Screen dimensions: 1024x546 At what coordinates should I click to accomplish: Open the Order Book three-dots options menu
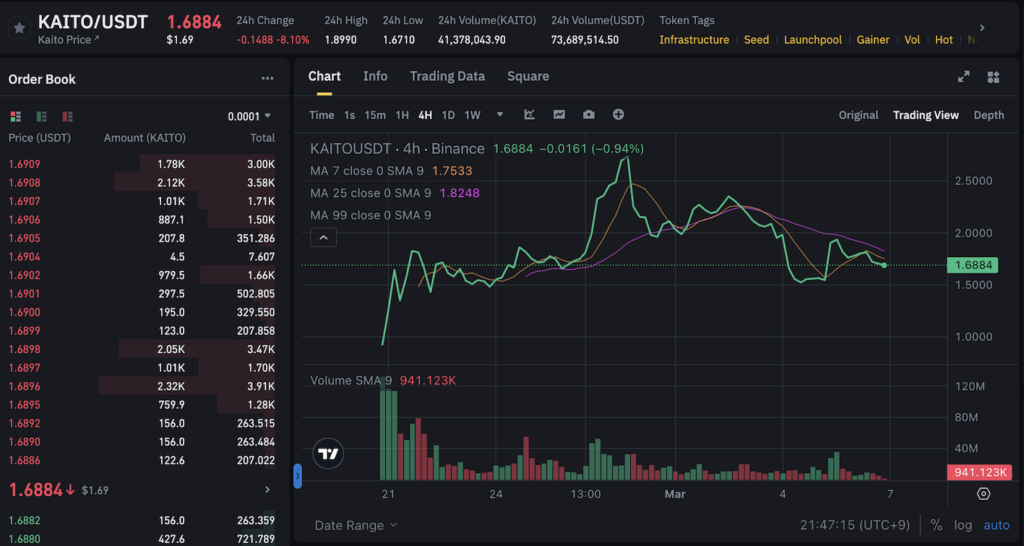coord(267,78)
